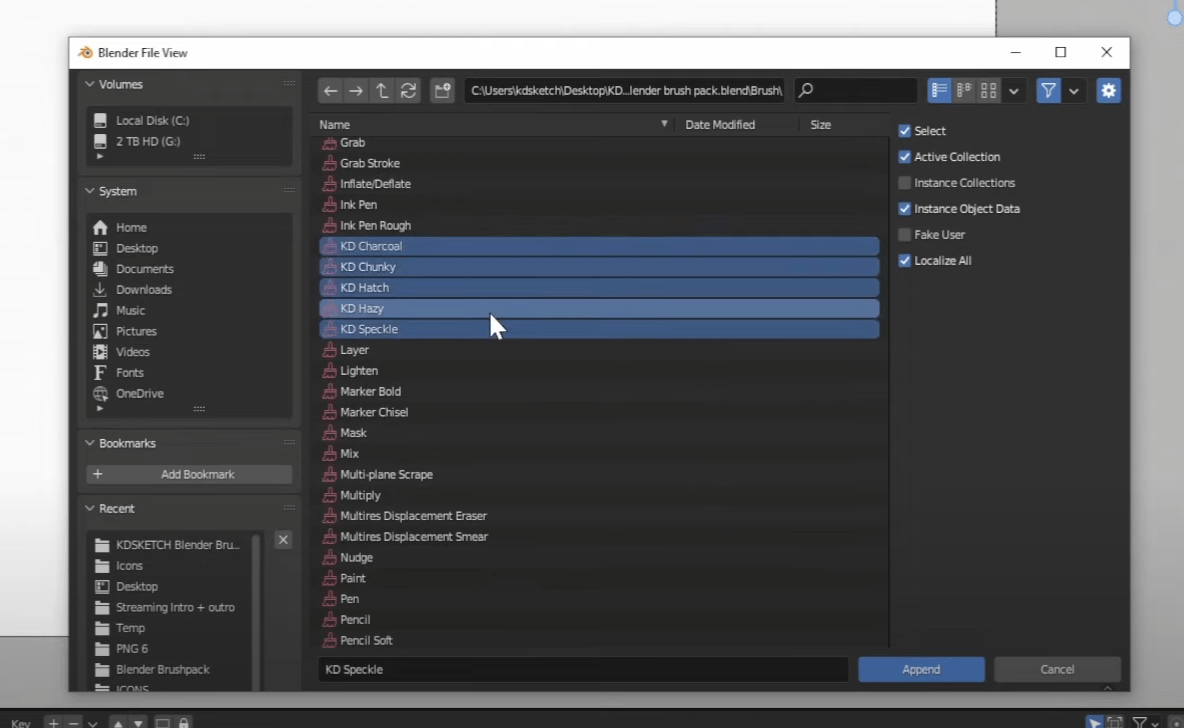Refresh the file list
This screenshot has width=1184, height=728.
point(409,91)
